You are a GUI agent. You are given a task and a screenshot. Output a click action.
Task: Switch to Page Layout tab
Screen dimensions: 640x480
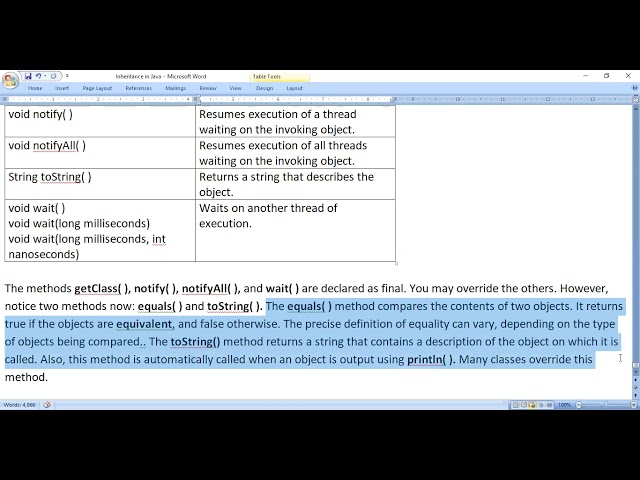coord(97,88)
